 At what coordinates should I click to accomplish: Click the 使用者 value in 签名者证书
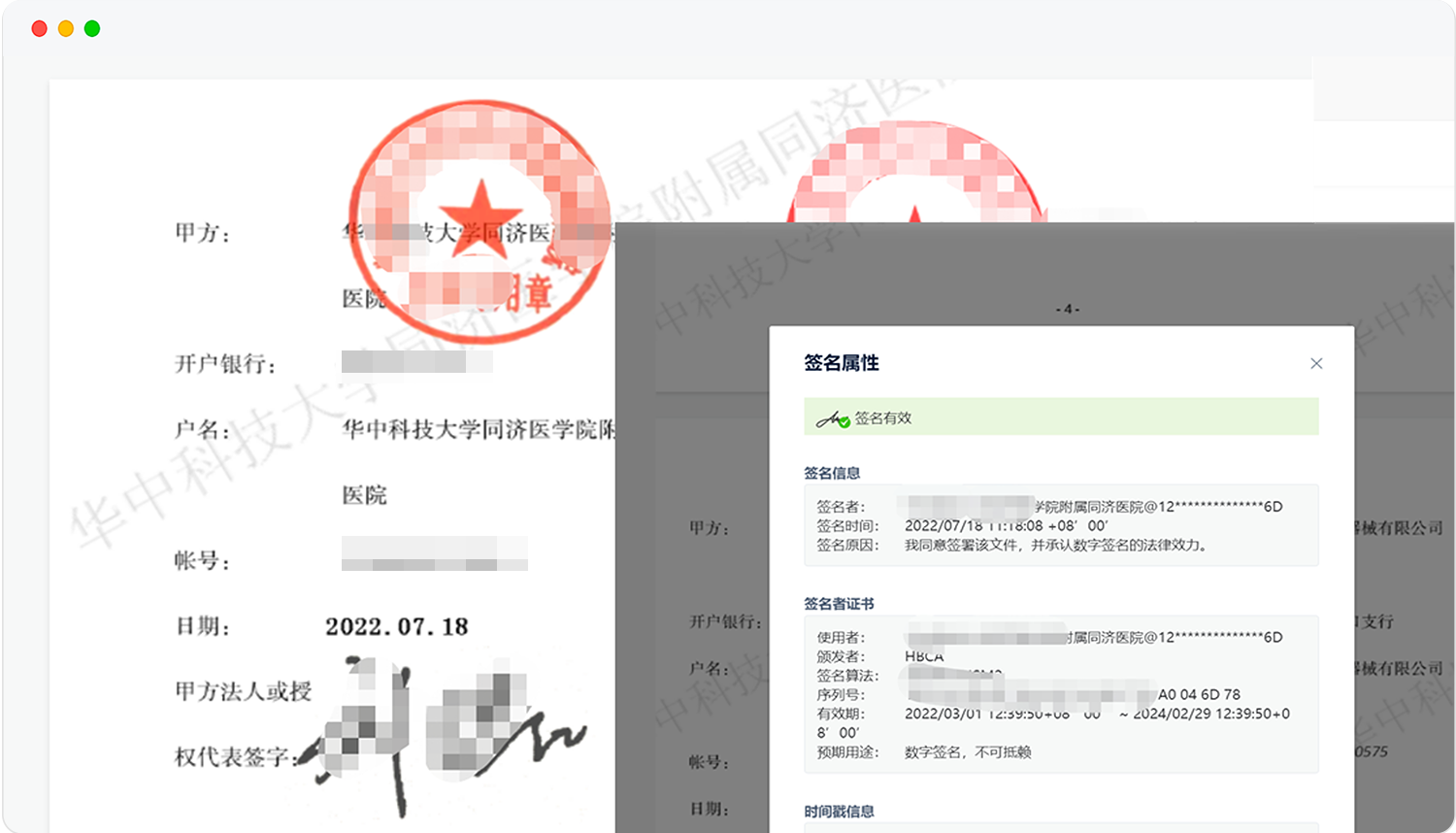(x=1094, y=637)
